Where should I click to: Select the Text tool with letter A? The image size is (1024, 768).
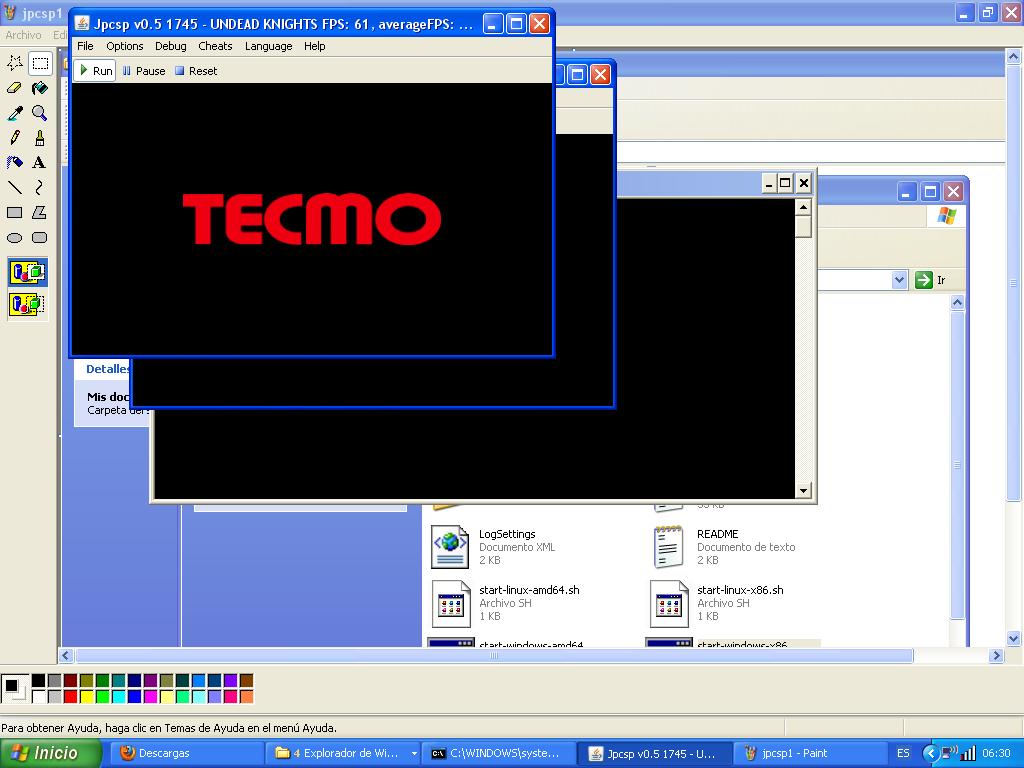point(40,163)
